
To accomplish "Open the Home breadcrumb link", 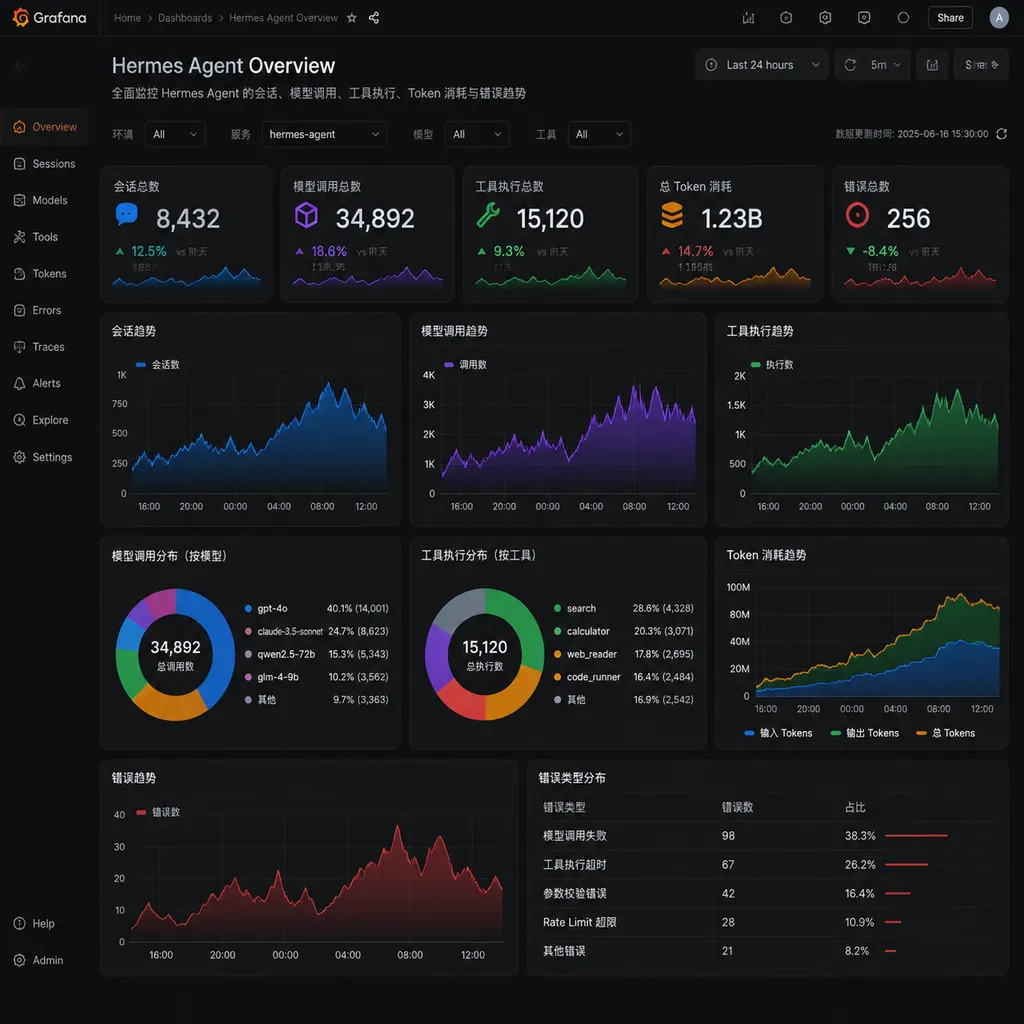I will coord(127,18).
